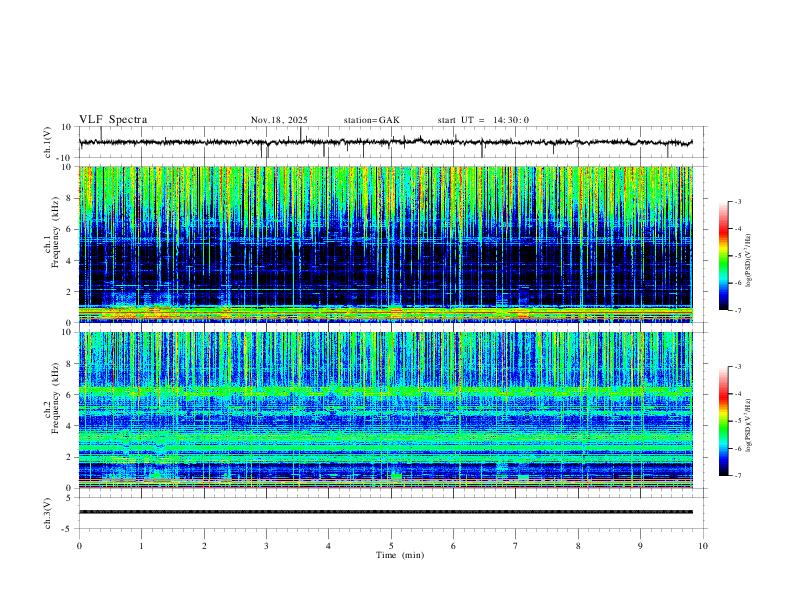Click the time axis tick label '7'
The image size is (792, 612).
click(x=516, y=546)
